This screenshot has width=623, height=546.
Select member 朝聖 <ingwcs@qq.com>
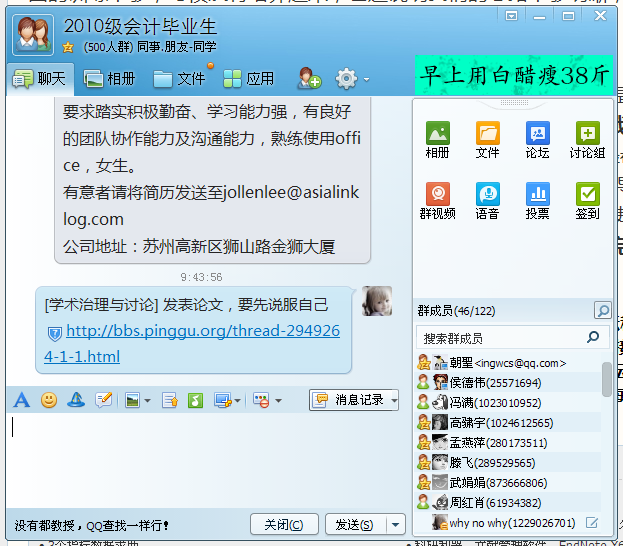508,363
